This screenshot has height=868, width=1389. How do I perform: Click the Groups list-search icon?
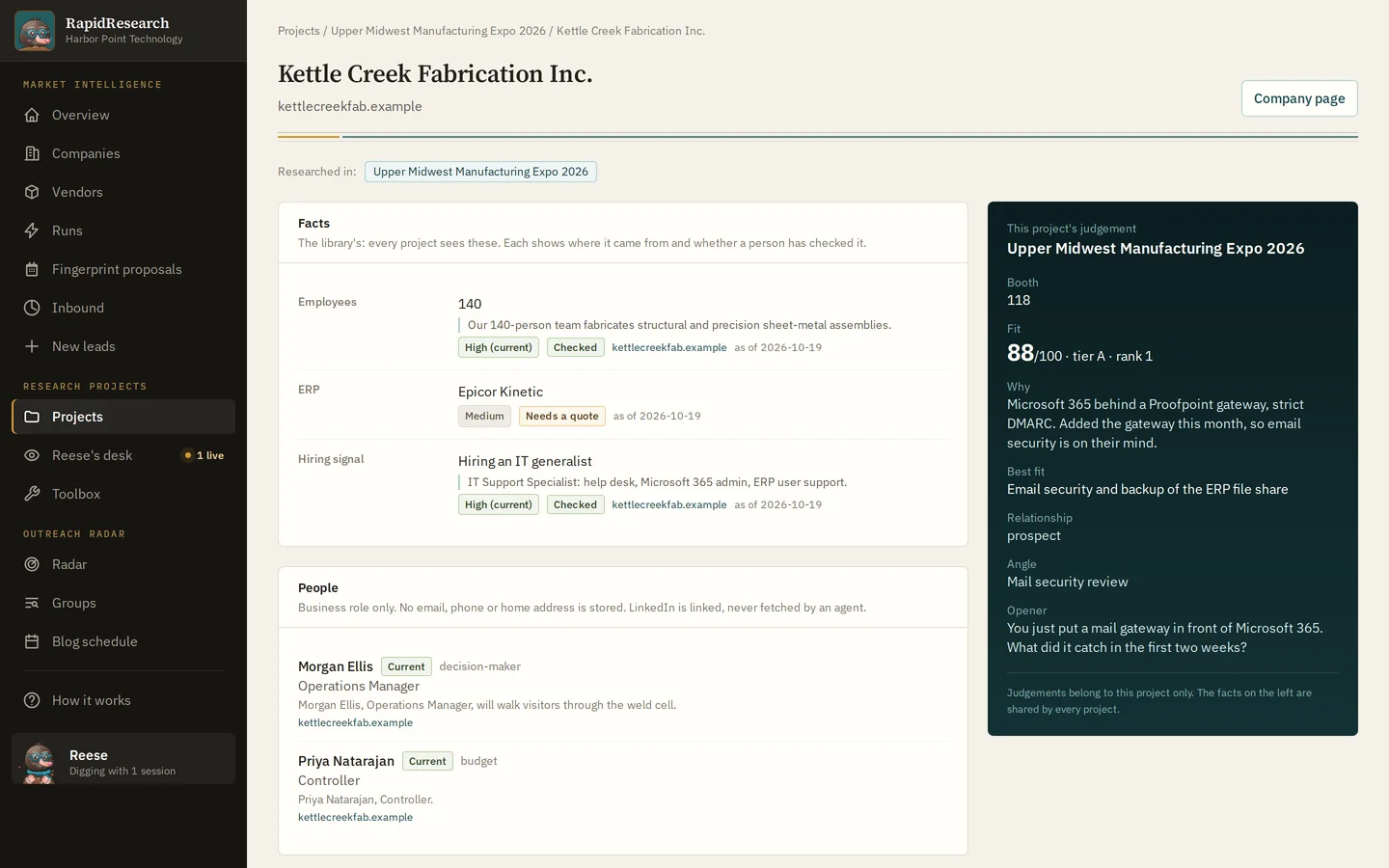pos(32,603)
